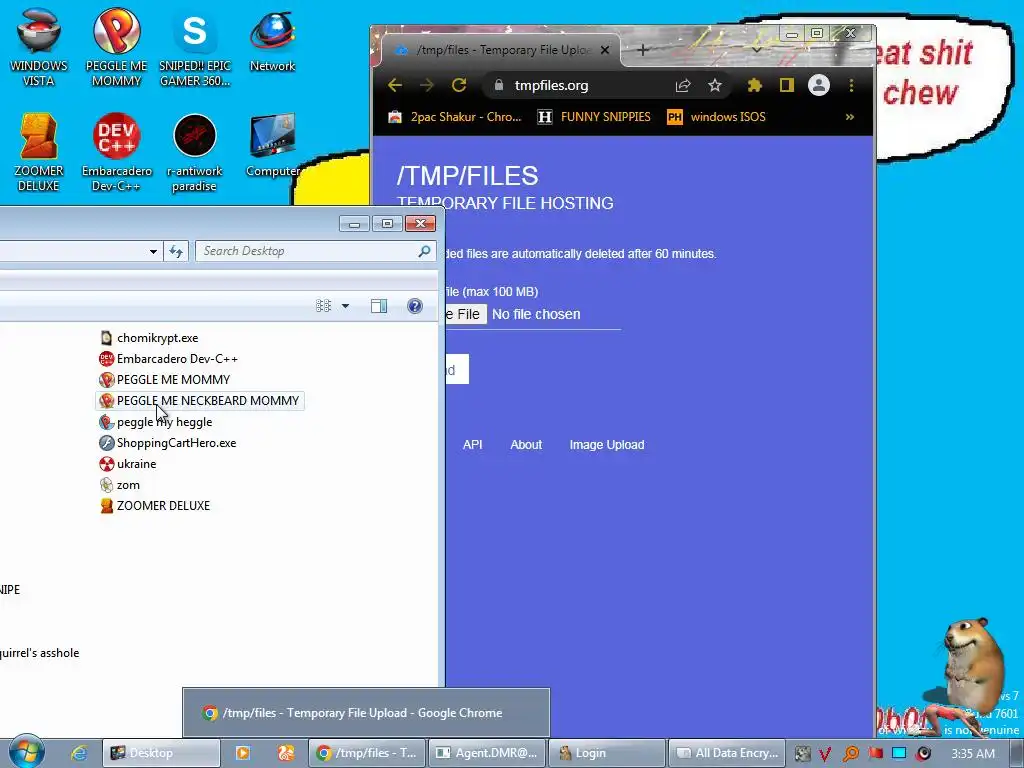The image size is (1024, 768).
Task: Open the Computer desktop icon
Action: (272, 146)
